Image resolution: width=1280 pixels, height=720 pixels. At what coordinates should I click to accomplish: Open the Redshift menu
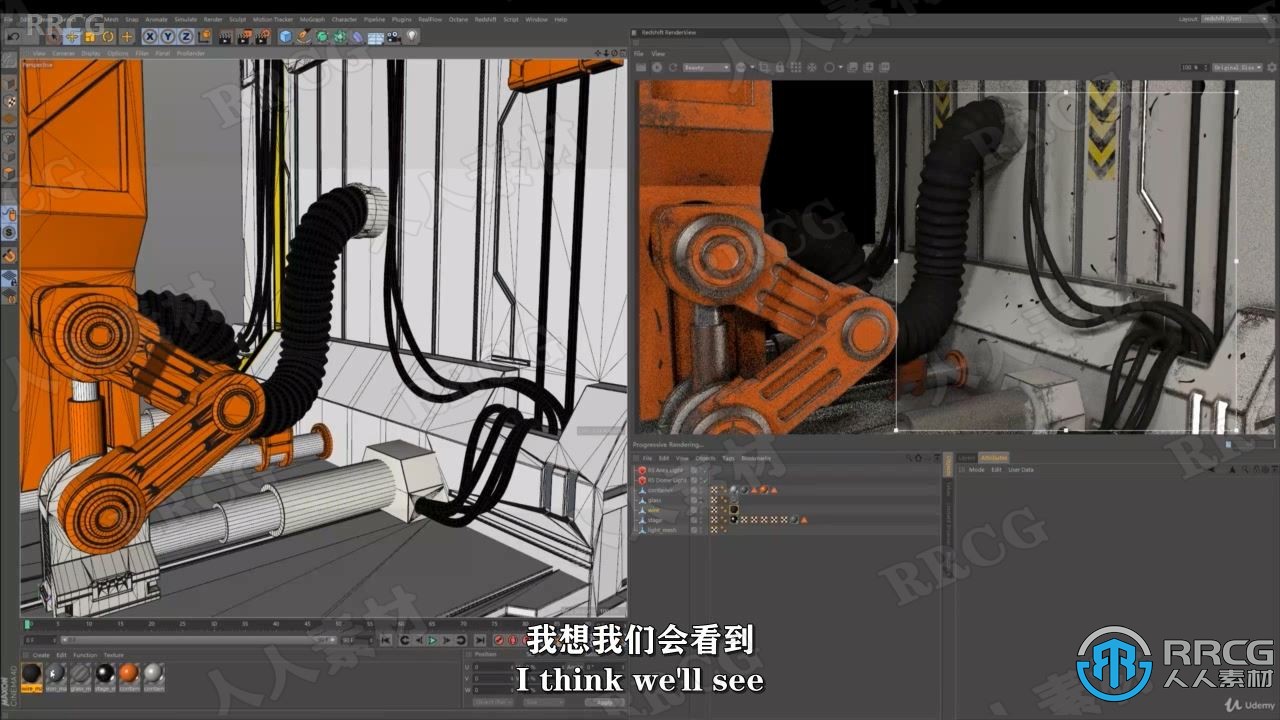(485, 19)
